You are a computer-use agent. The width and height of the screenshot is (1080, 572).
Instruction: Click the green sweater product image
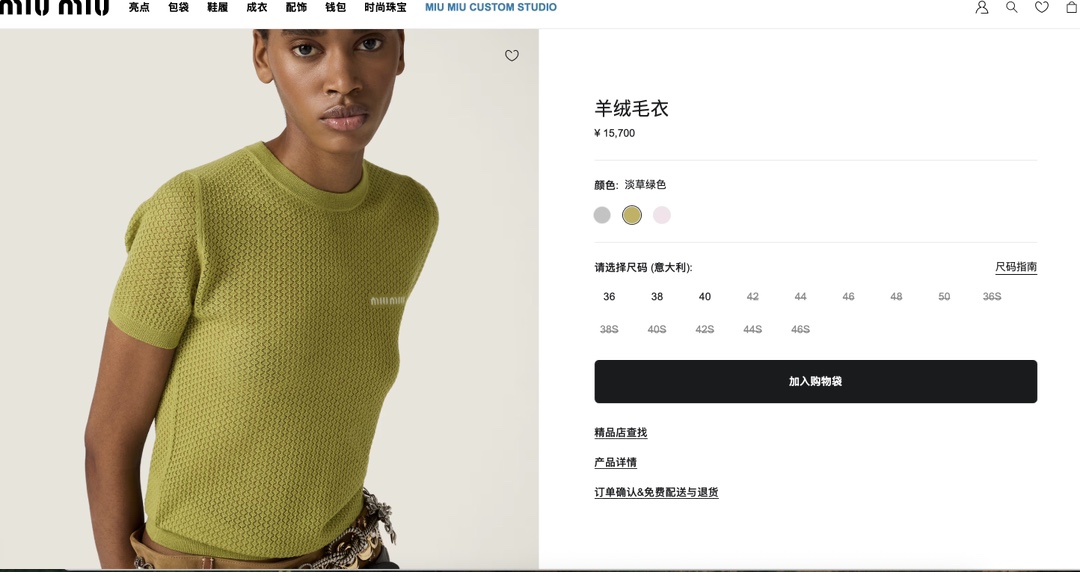click(269, 299)
